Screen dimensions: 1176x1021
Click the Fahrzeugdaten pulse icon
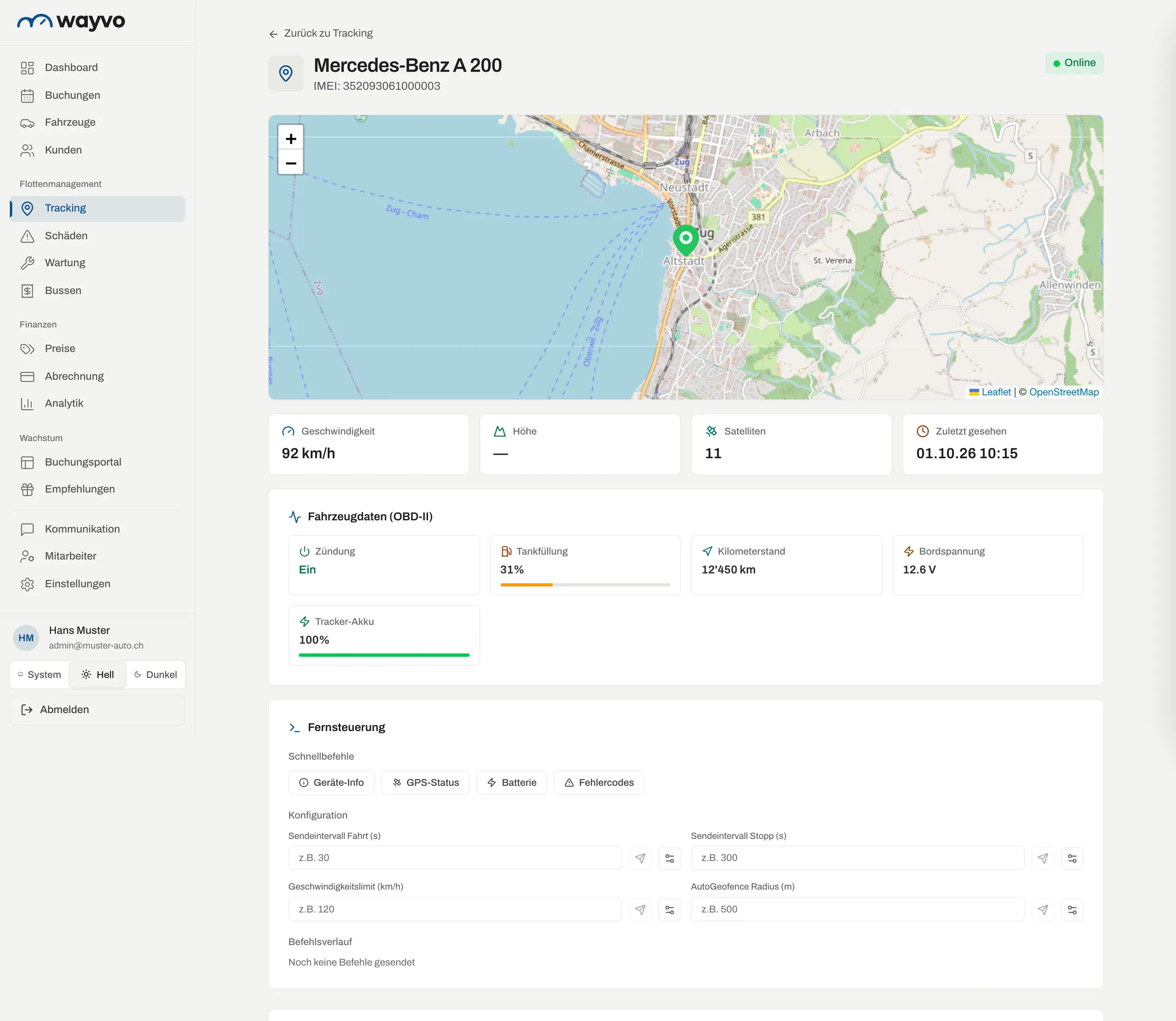294,517
